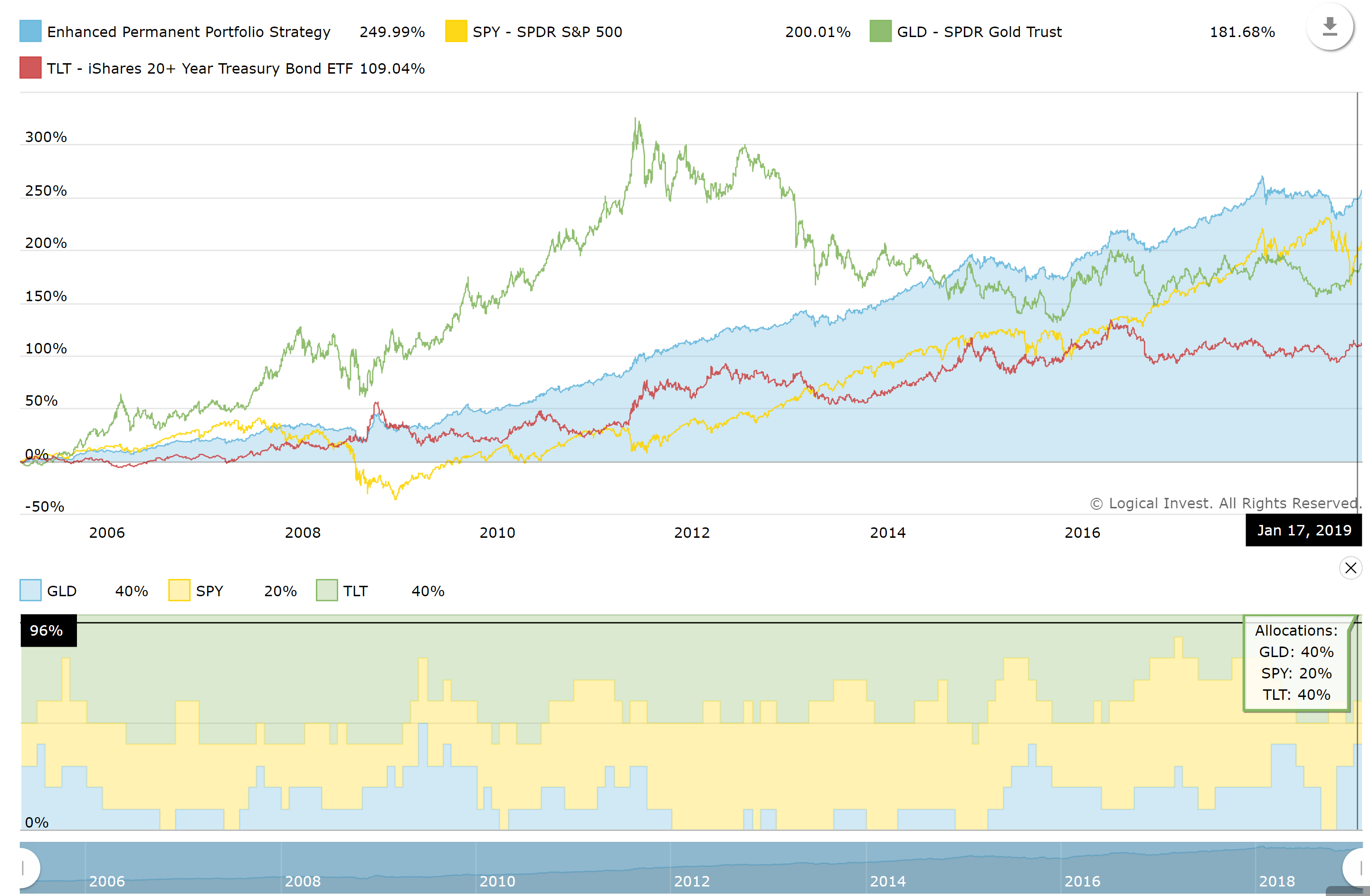Click 2012 in the range navigator

tap(692, 881)
